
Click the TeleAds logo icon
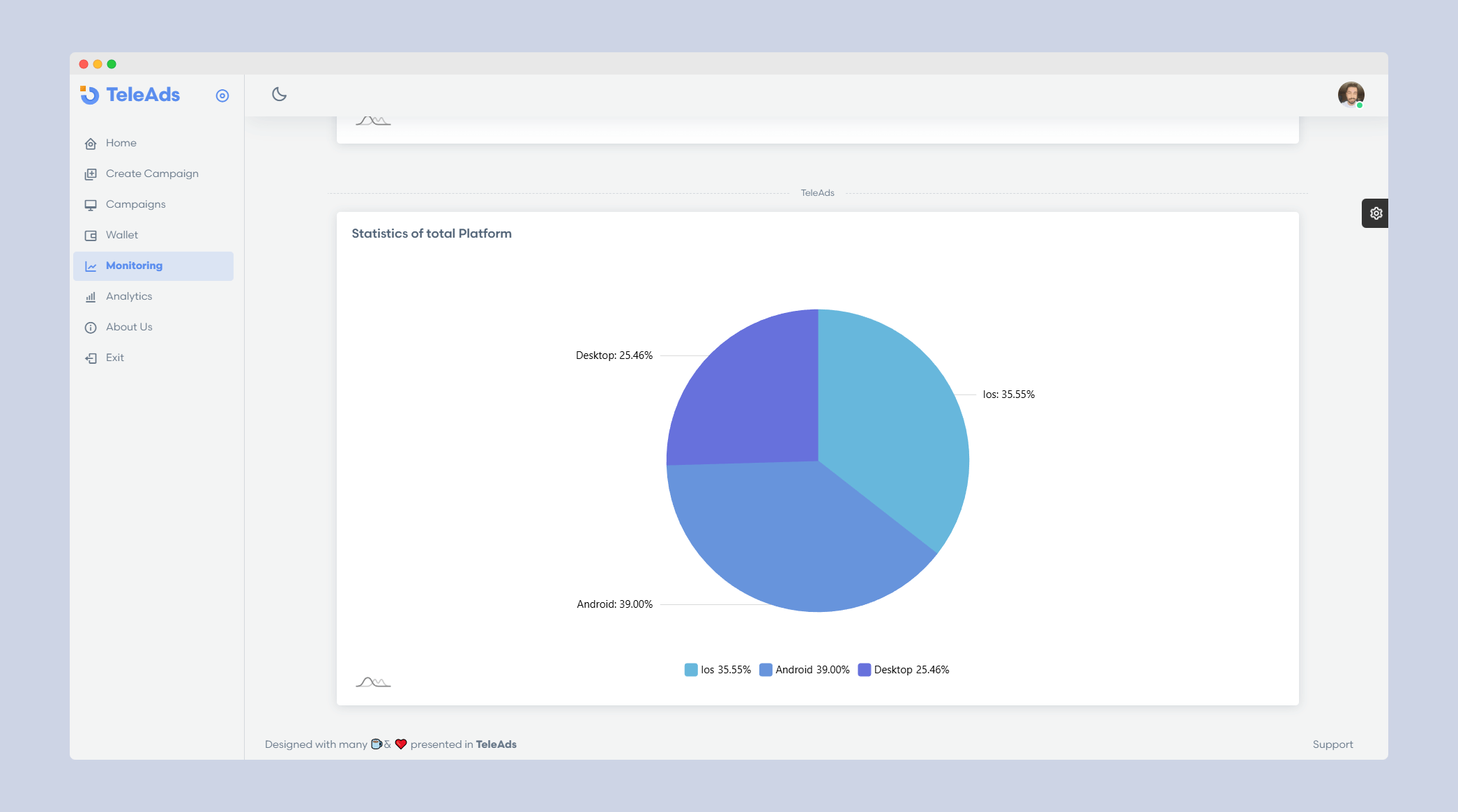[x=90, y=95]
